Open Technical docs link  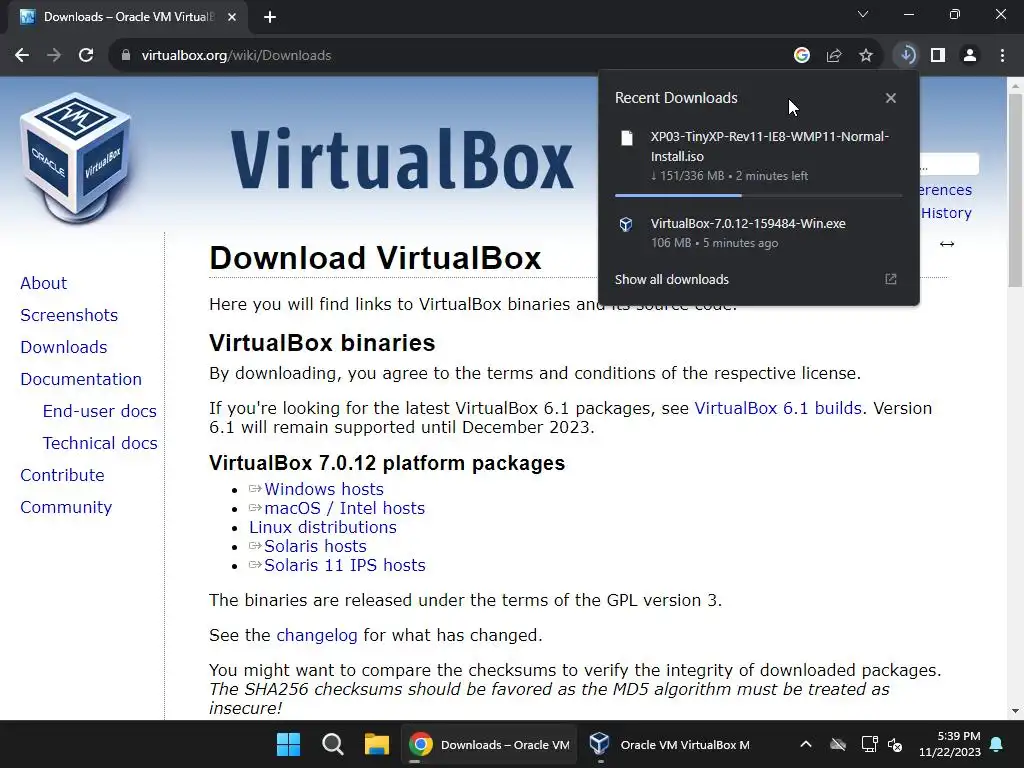tap(100, 443)
